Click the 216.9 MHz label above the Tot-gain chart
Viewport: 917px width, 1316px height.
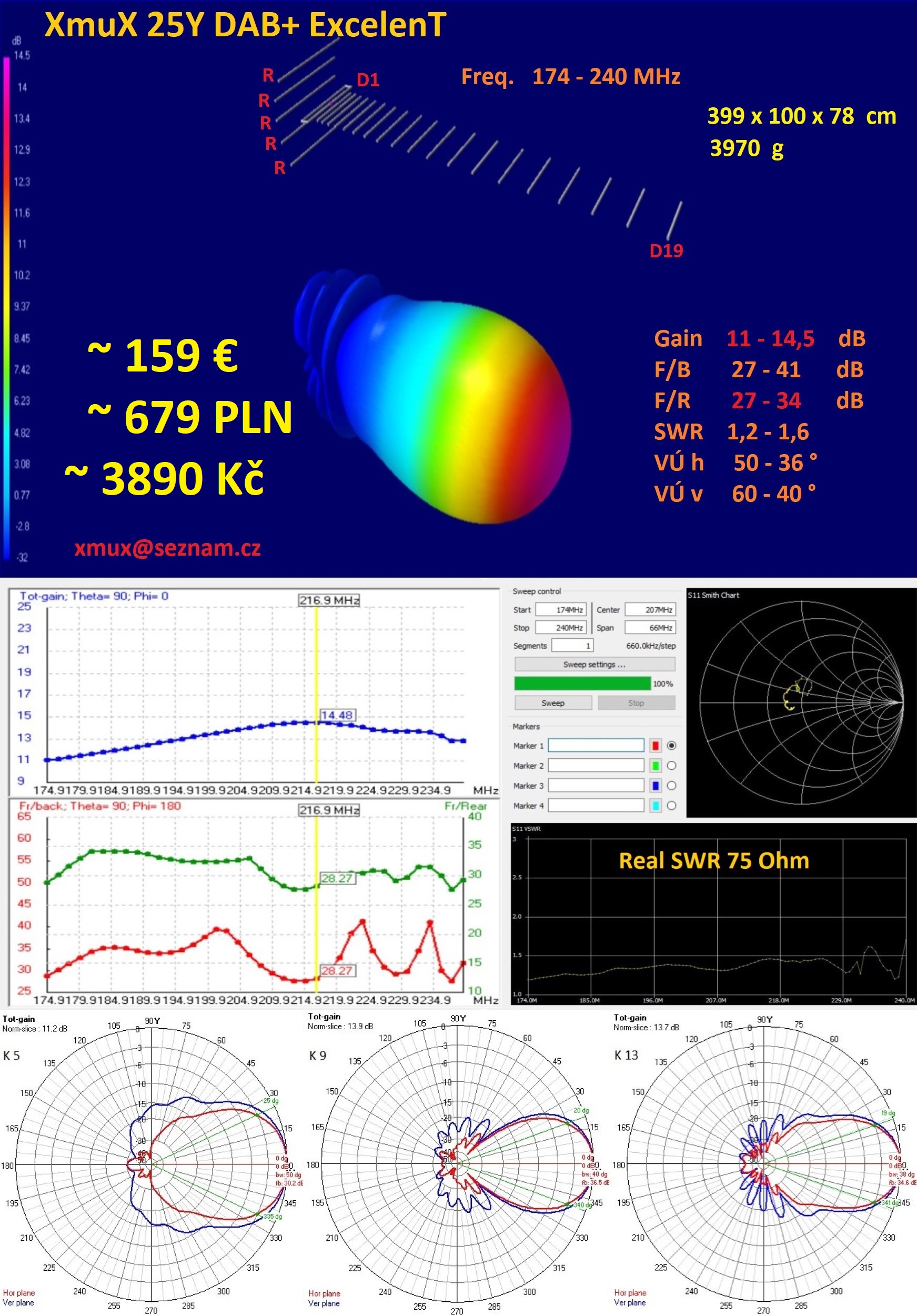click(329, 600)
